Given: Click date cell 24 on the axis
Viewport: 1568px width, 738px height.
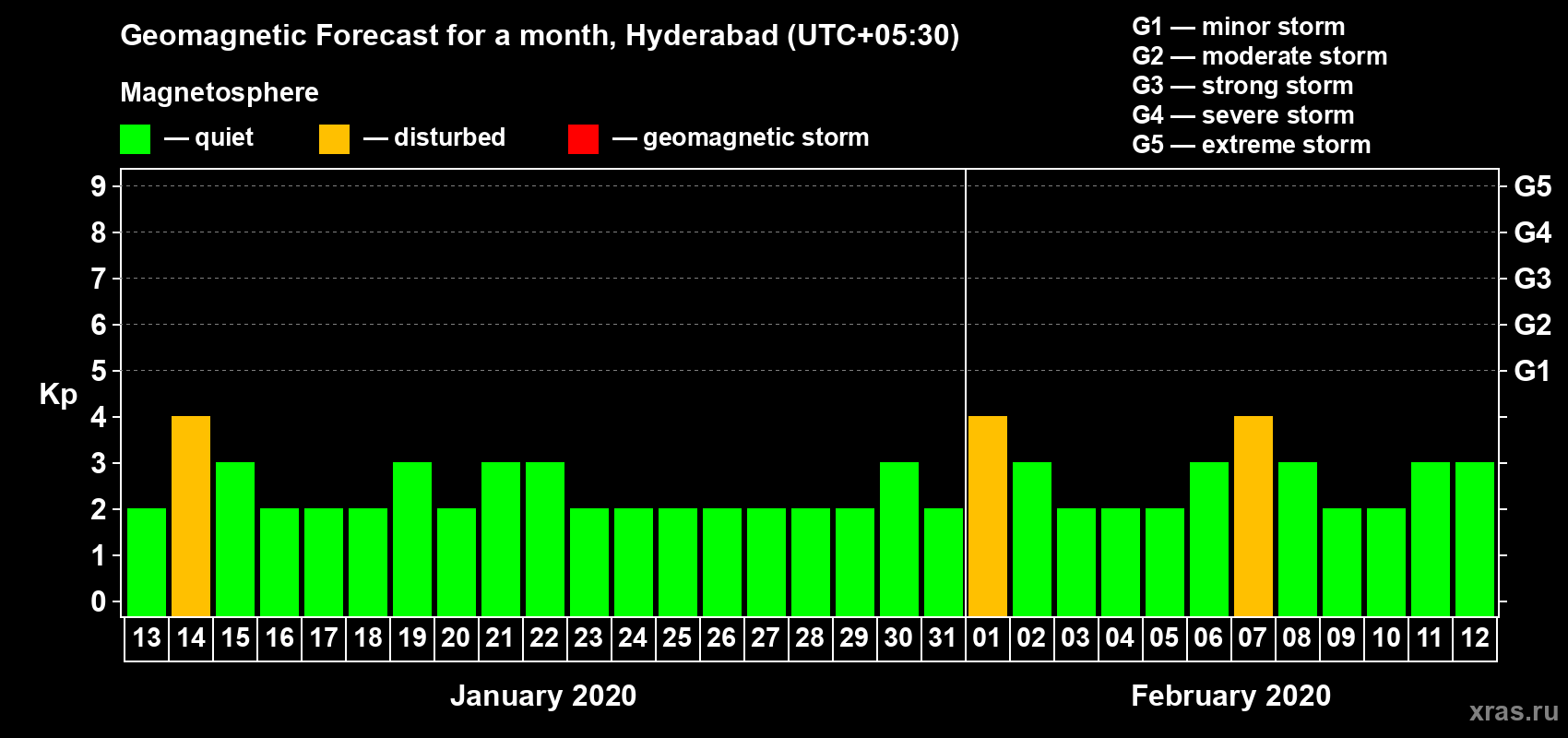Looking at the screenshot, I should click(634, 638).
